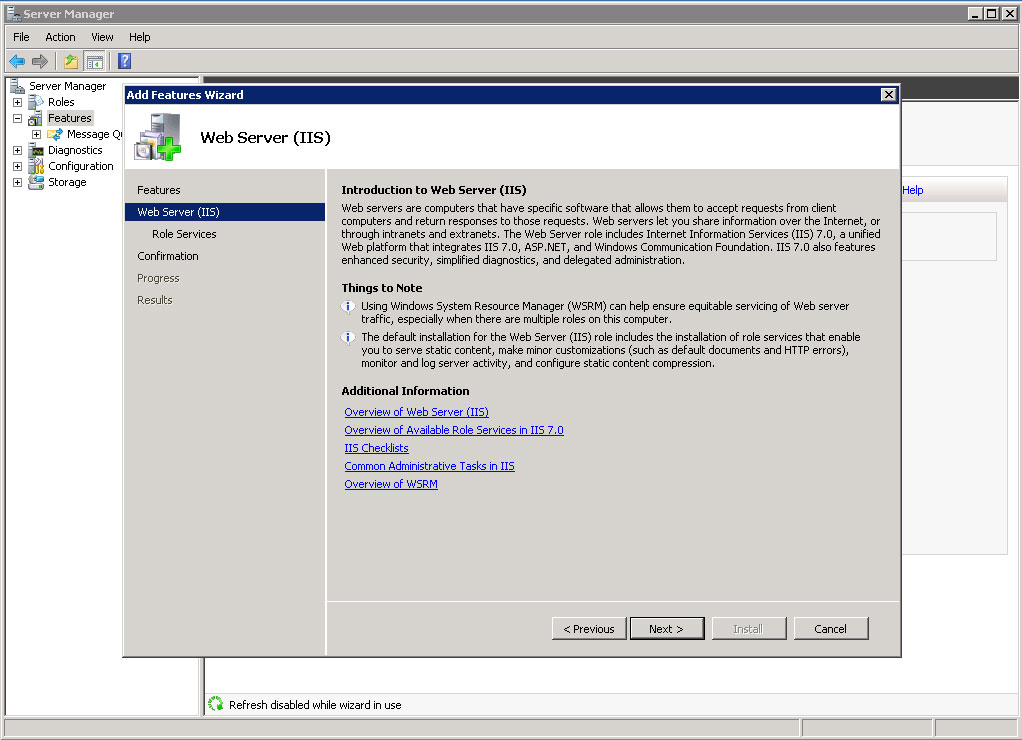
Task: Click the 'Things to Note' heading
Action: tap(382, 288)
